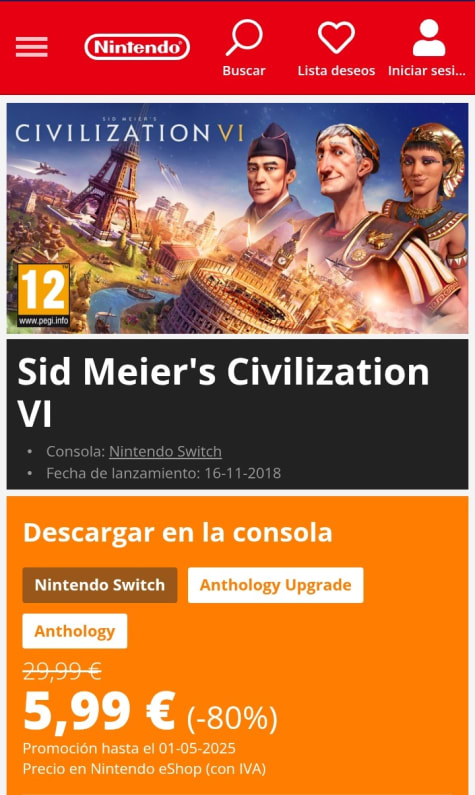
Task: Click the Sid Meier's Civilization VI title
Action: [223, 393]
